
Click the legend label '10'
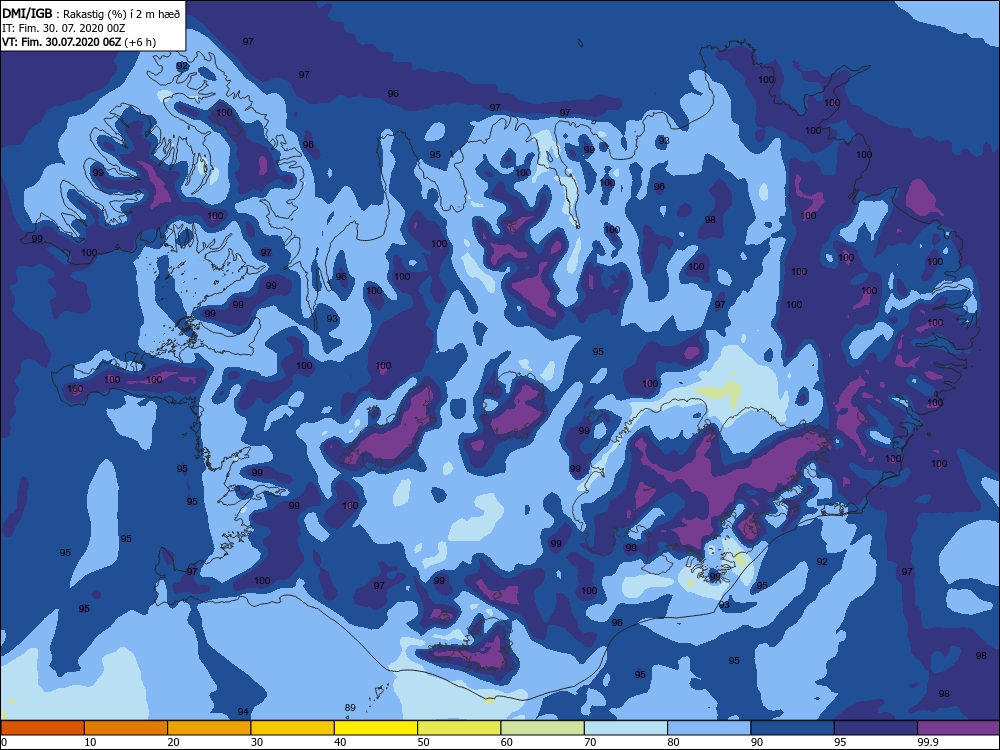point(91,742)
